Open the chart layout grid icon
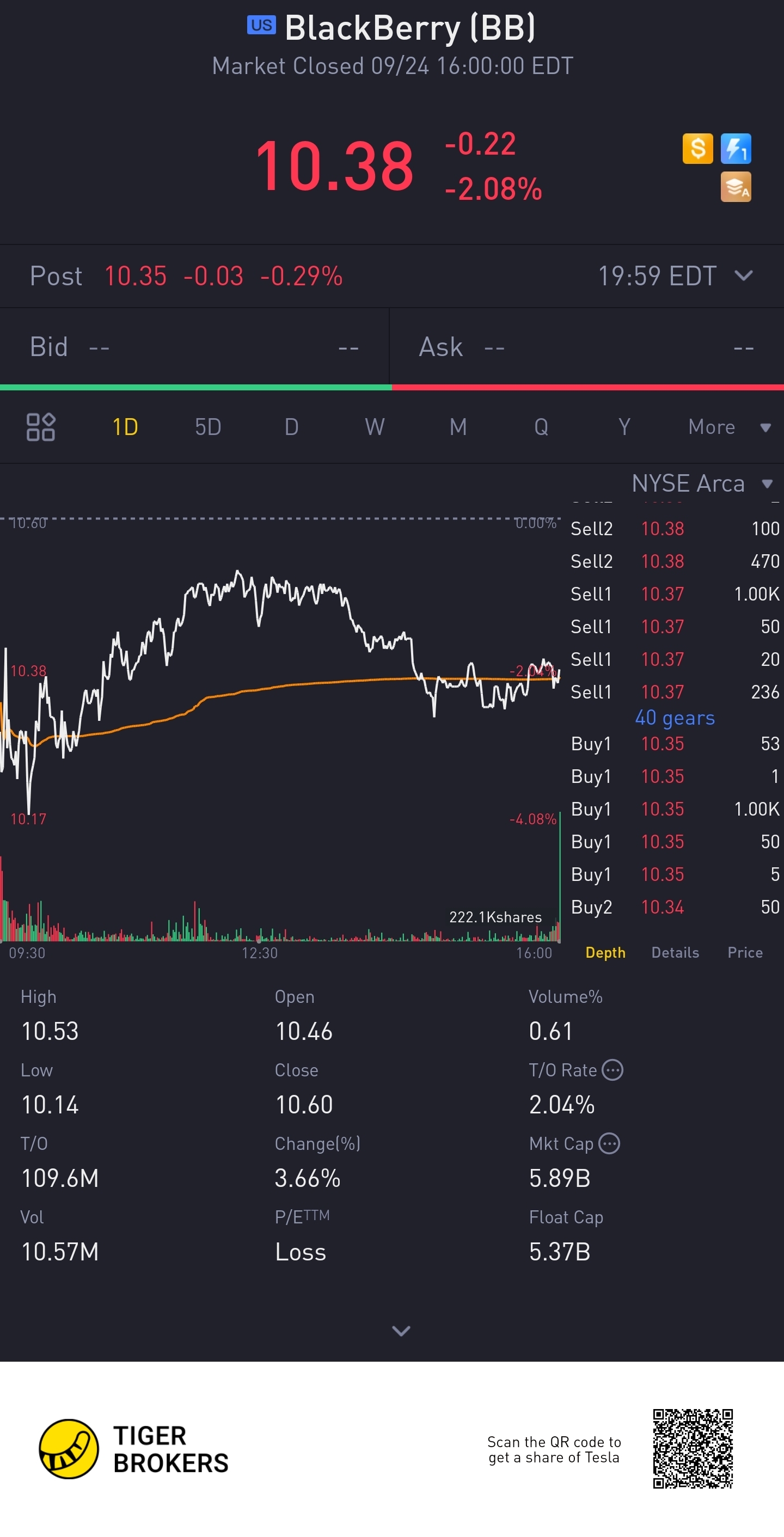The height and width of the screenshot is (1537, 784). [41, 427]
